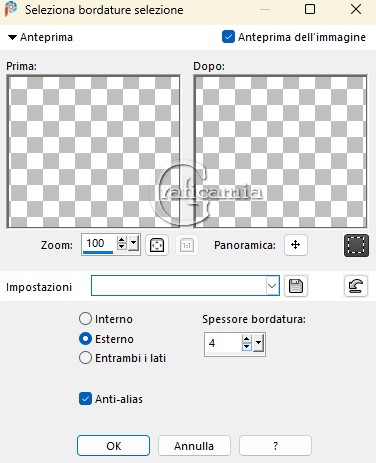Click the PaintShop Pro logo in title bar

[x=11, y=9]
